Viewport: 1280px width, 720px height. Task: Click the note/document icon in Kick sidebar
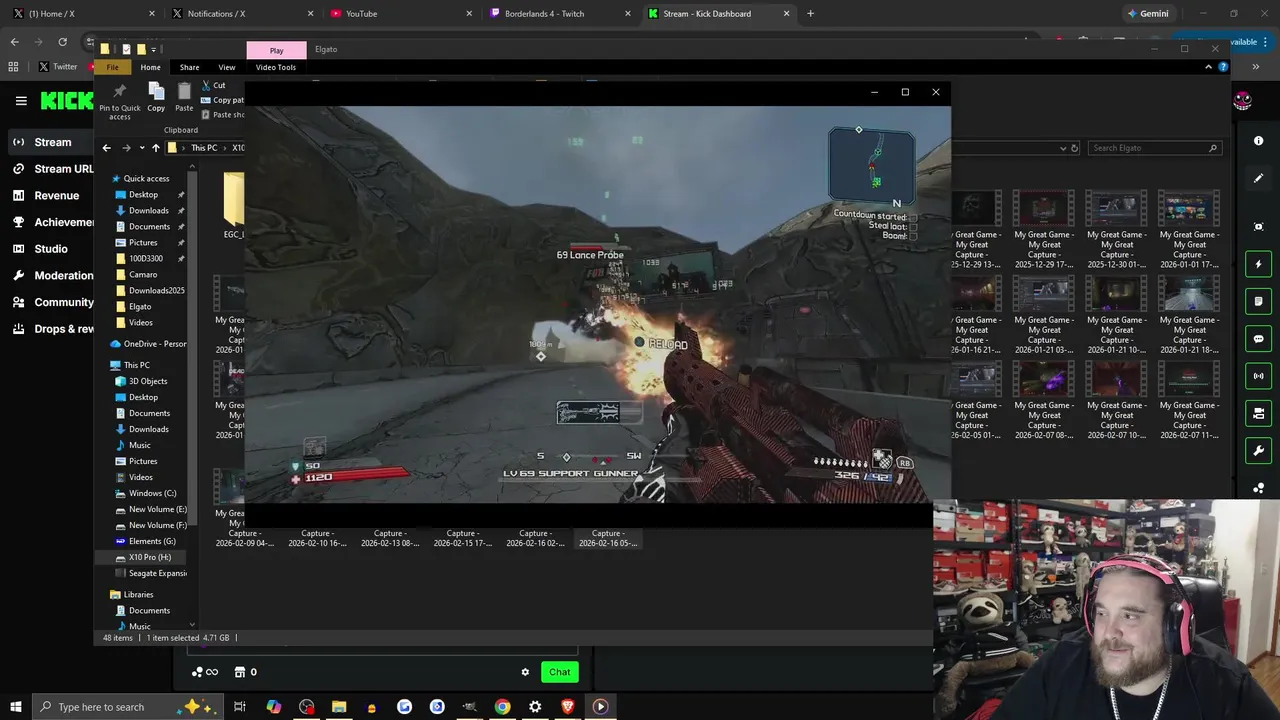pos(1258,301)
